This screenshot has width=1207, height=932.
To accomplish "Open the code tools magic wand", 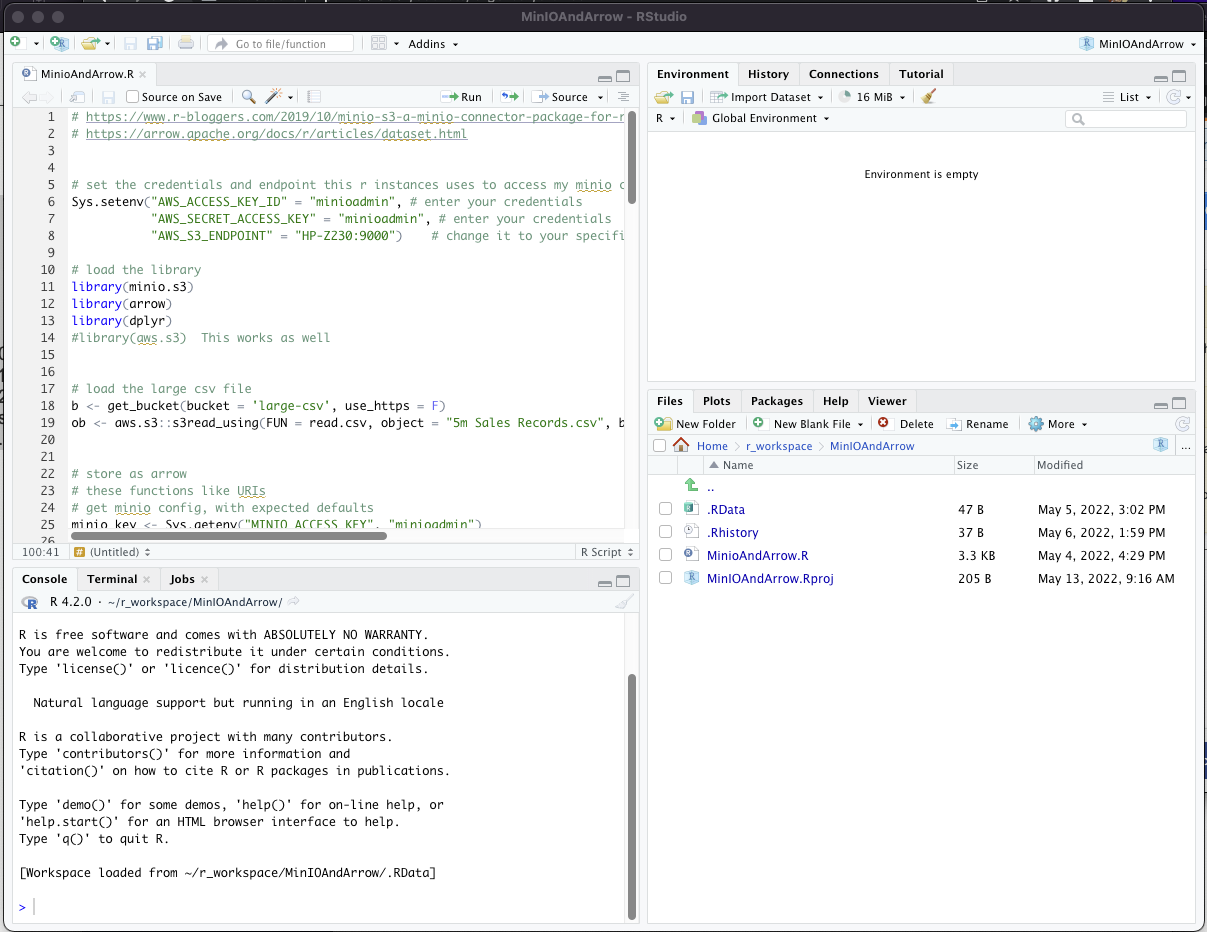I will point(274,97).
